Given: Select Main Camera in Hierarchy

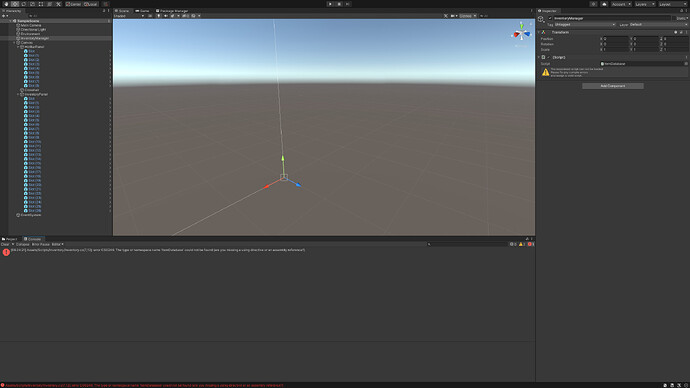Looking at the screenshot, I should 31,25.
